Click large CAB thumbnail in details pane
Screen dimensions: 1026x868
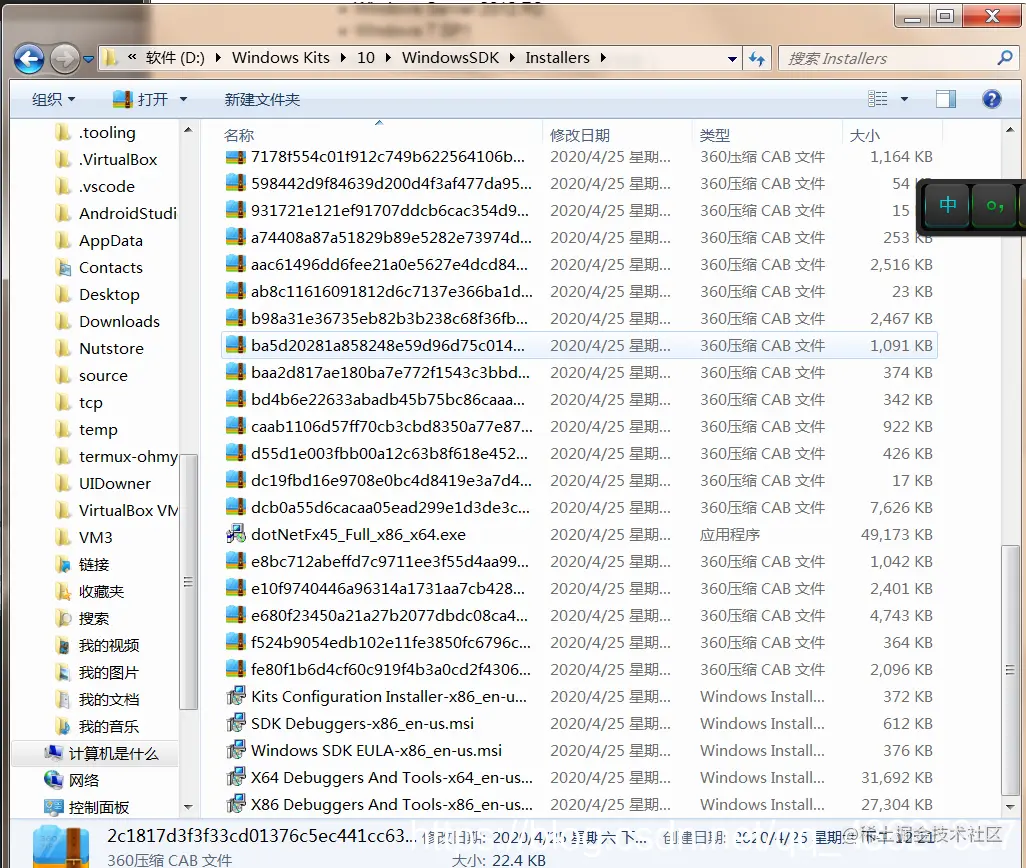pos(61,847)
